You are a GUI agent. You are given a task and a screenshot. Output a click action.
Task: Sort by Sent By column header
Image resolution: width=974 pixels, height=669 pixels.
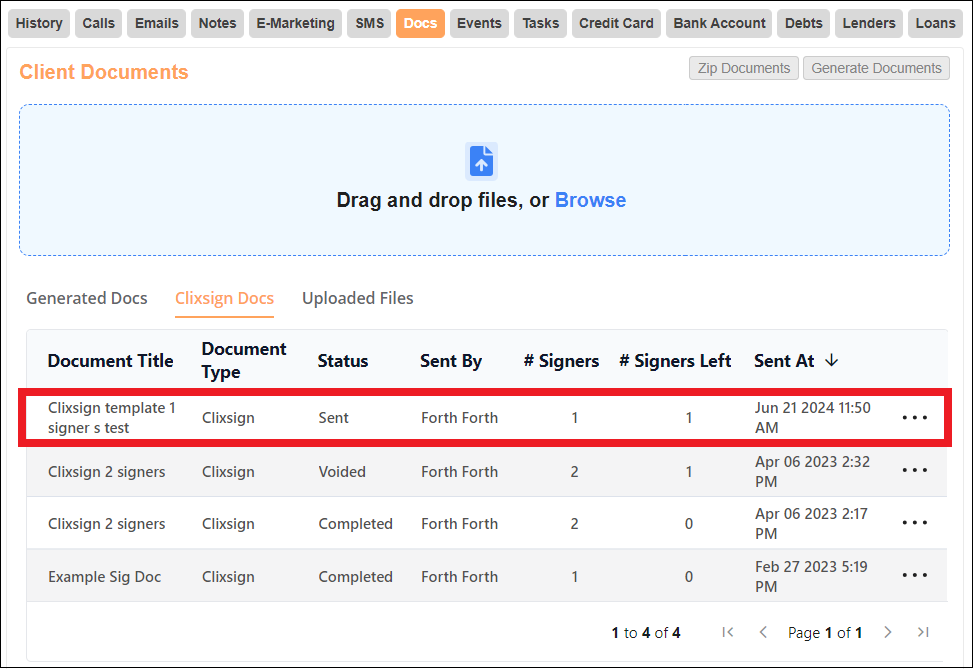click(x=451, y=361)
